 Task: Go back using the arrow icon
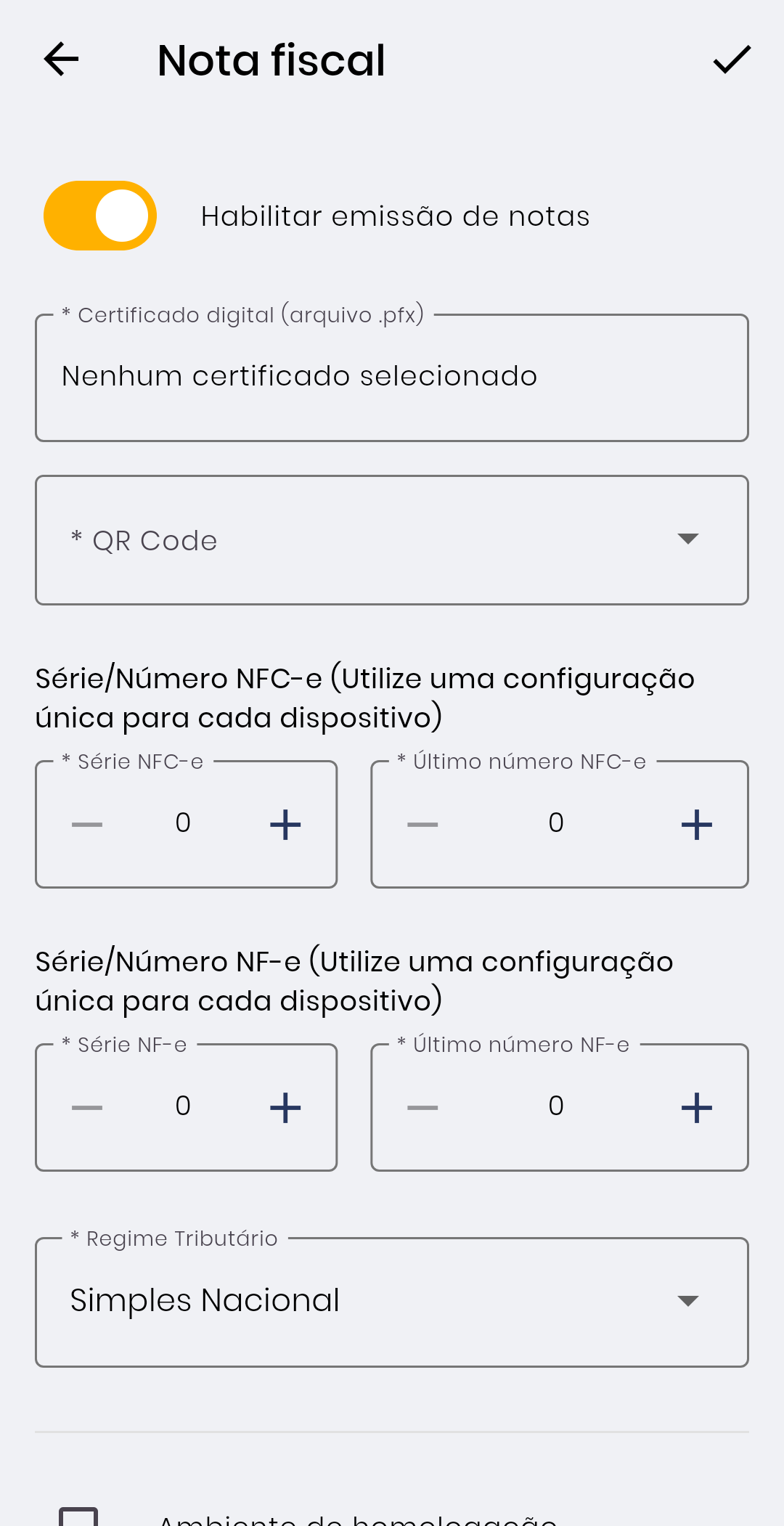[61, 60]
